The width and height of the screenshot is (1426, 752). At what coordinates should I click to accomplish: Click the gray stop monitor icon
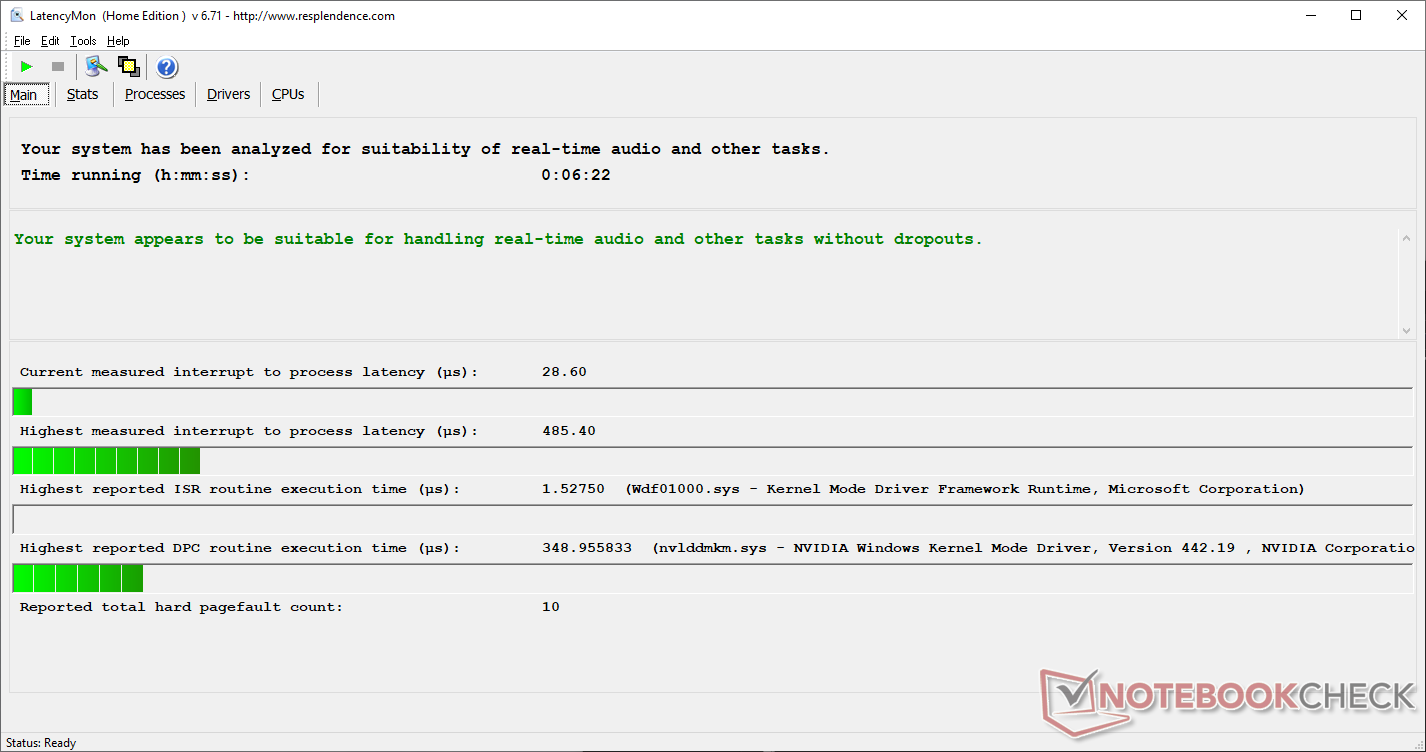point(58,67)
